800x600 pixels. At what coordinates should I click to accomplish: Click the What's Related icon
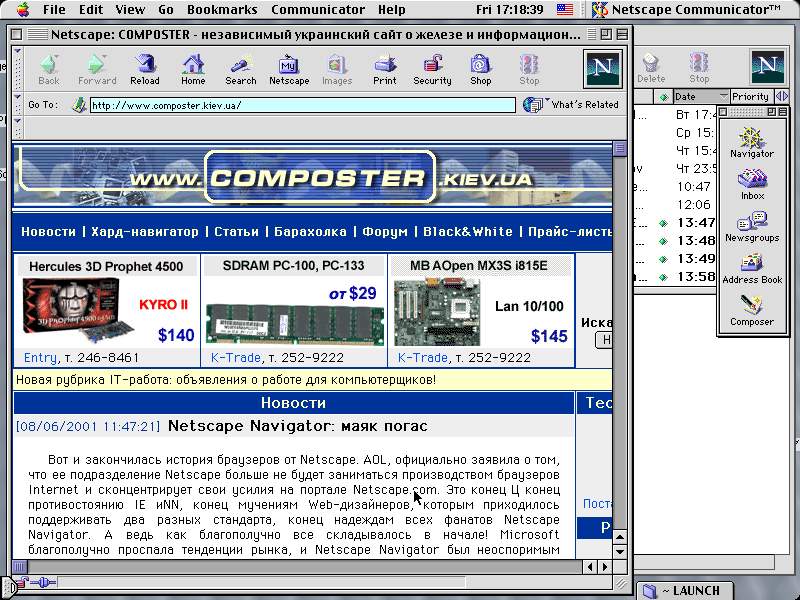pyautogui.click(x=533, y=105)
